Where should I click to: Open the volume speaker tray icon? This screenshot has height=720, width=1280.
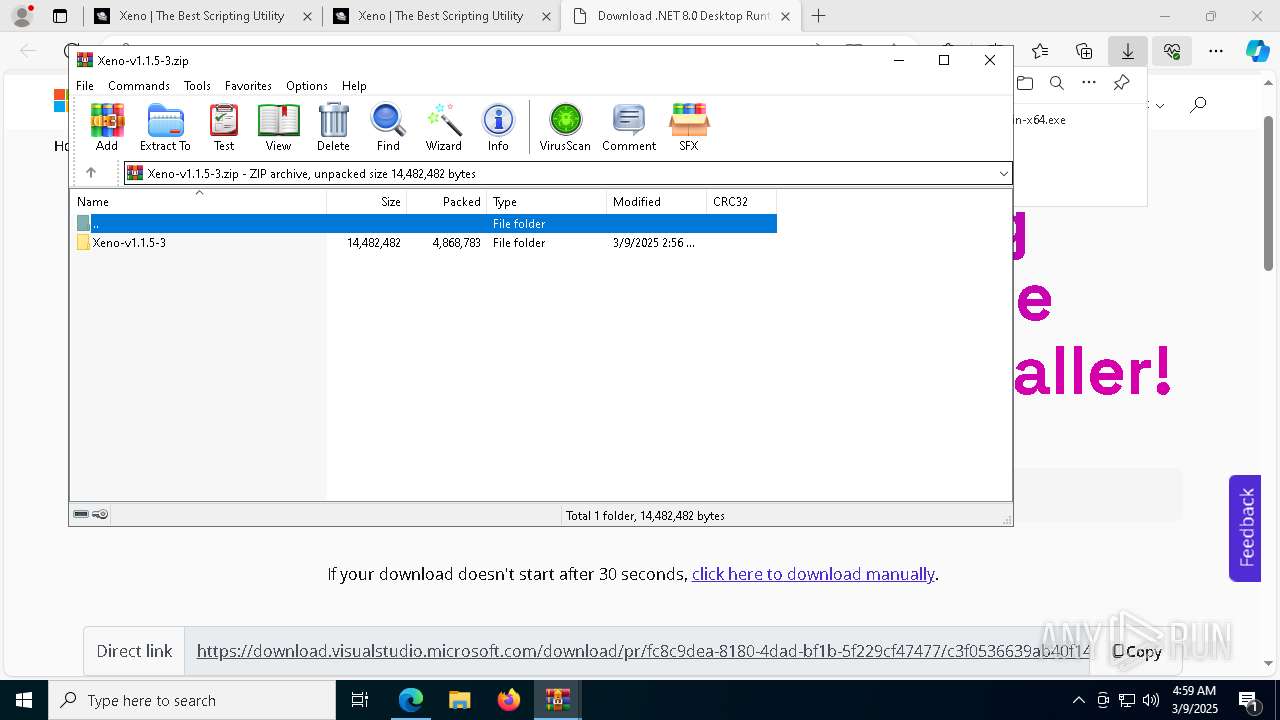(x=1151, y=700)
